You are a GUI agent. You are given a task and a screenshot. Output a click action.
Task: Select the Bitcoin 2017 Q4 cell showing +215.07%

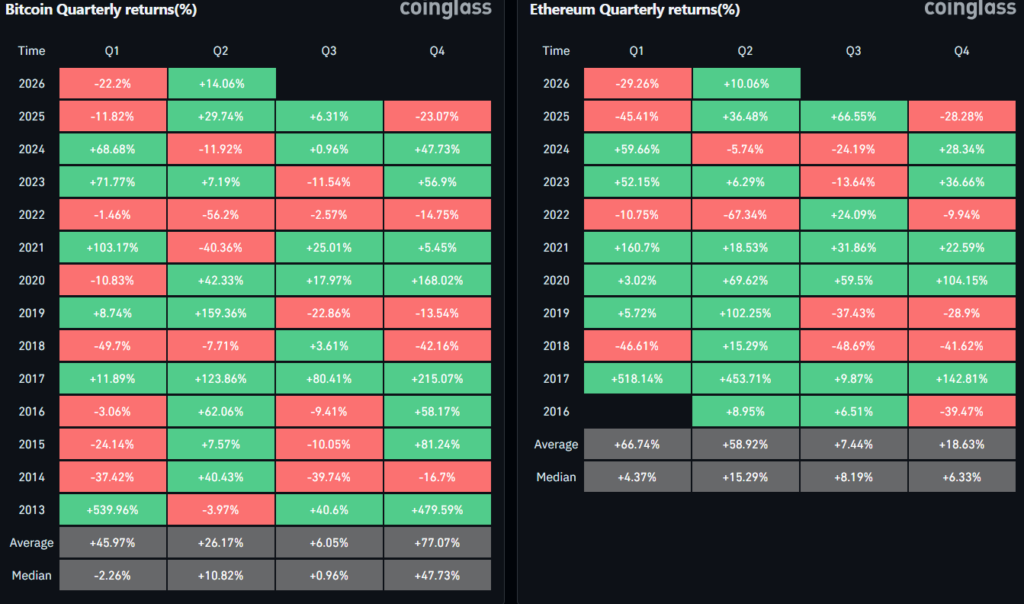(437, 379)
